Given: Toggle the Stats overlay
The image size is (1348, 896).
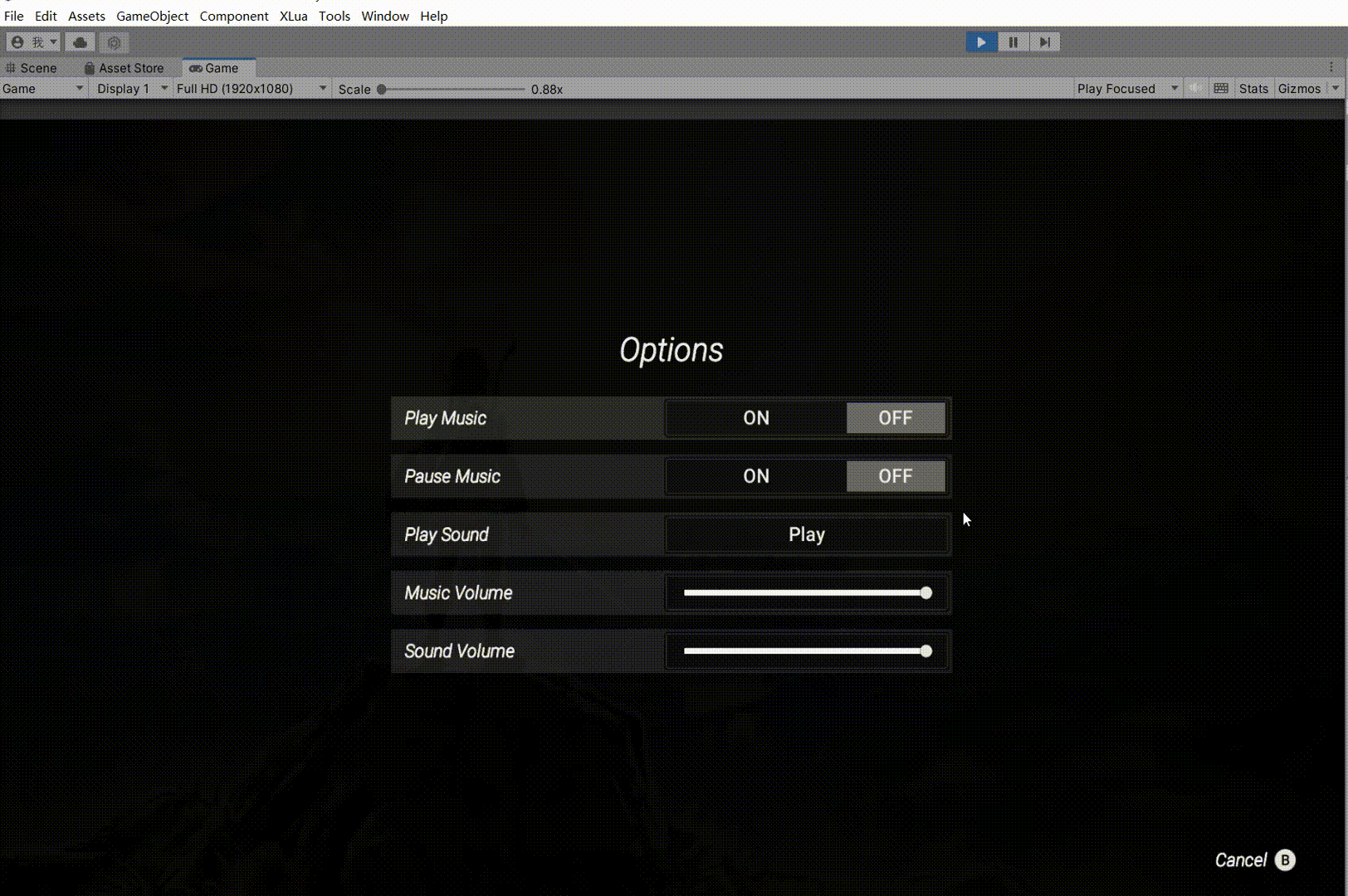Looking at the screenshot, I should pyautogui.click(x=1253, y=88).
